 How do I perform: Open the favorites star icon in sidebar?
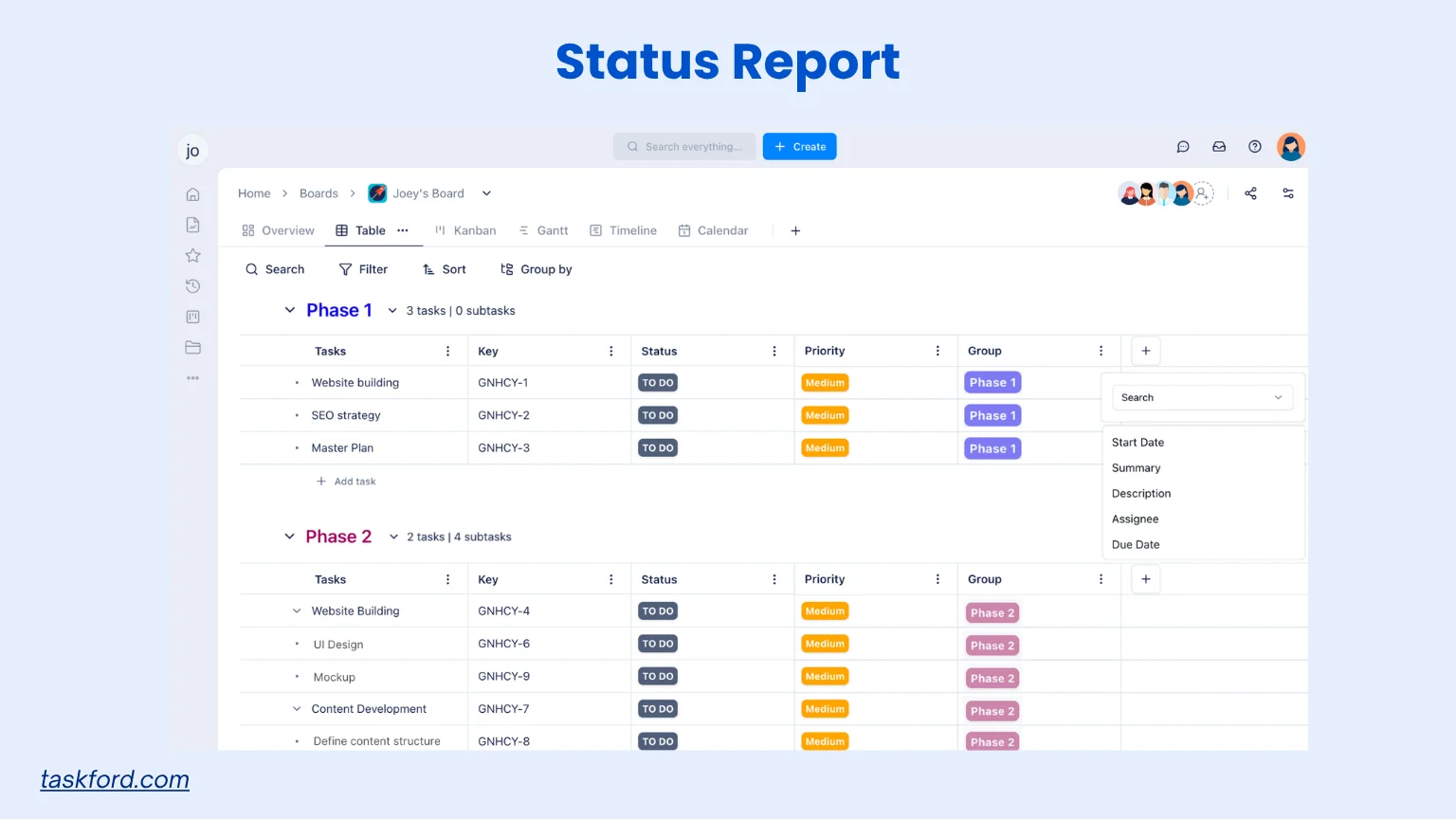coord(192,256)
